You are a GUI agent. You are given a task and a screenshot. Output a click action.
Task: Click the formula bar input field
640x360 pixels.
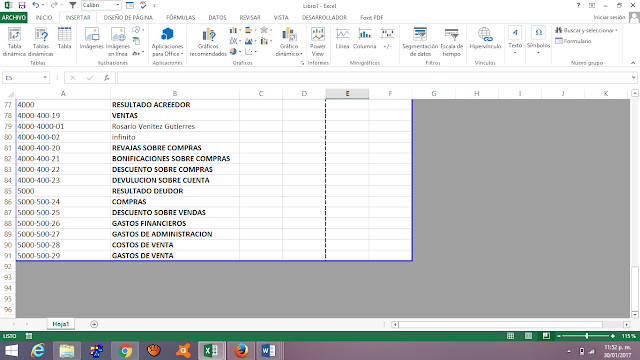pos(373,78)
